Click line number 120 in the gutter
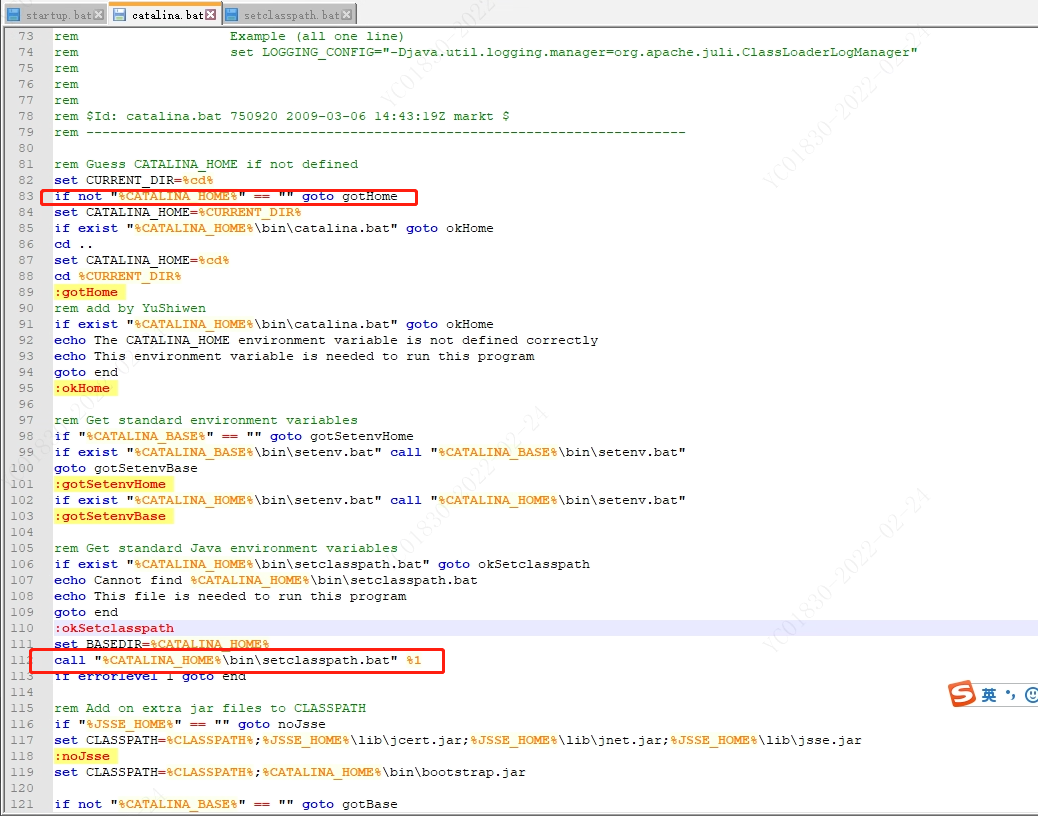Viewport: 1038px width, 816px height. click(x=22, y=788)
